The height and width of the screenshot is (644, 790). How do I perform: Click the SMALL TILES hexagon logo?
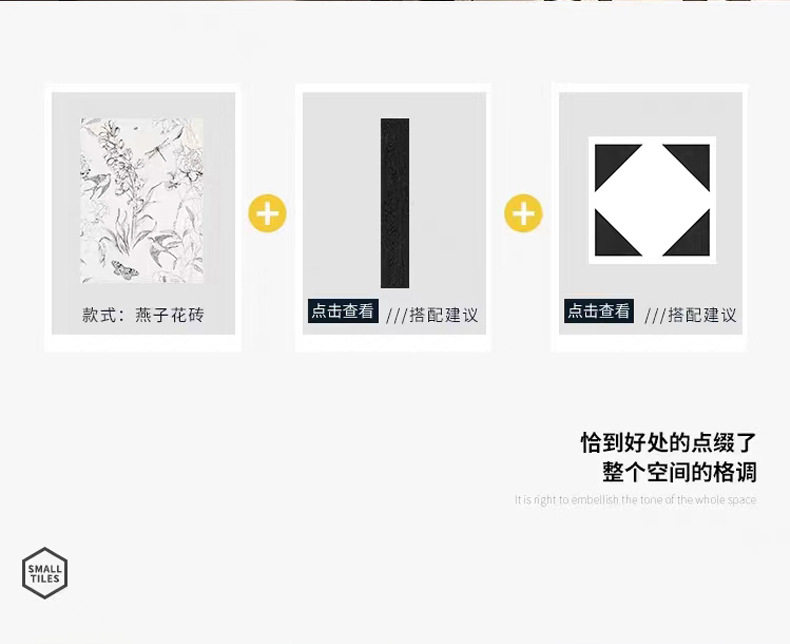click(45, 573)
